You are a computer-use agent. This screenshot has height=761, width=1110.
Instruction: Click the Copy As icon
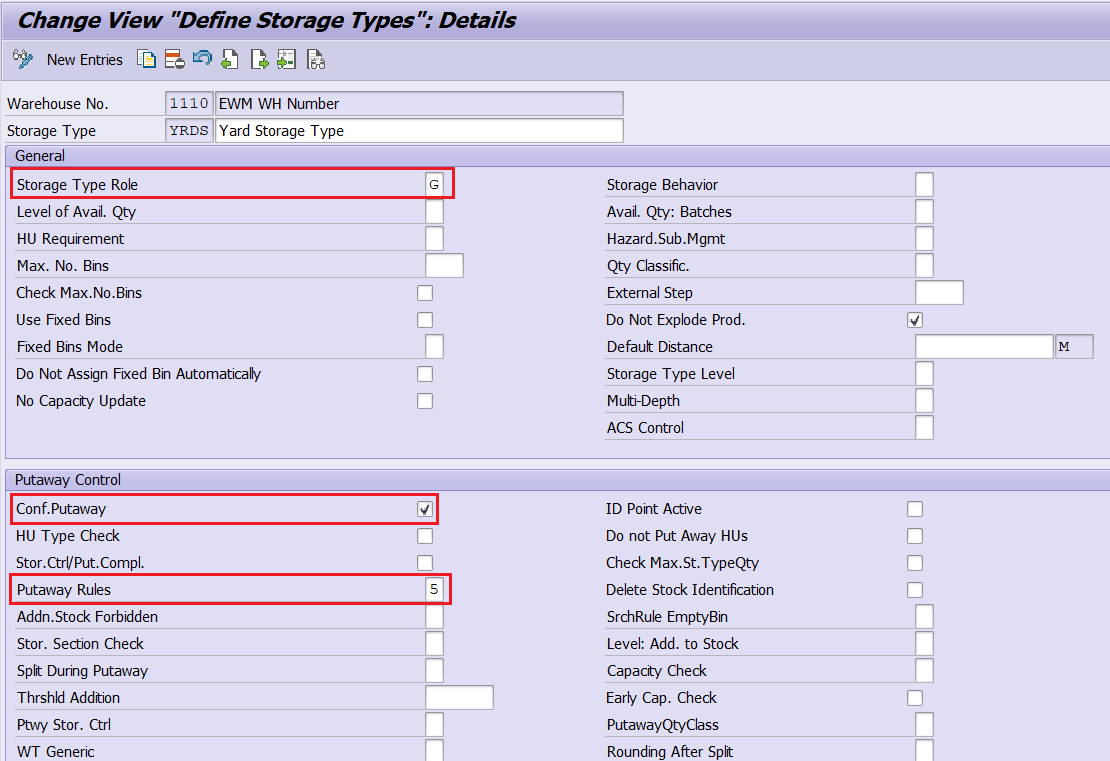147,60
